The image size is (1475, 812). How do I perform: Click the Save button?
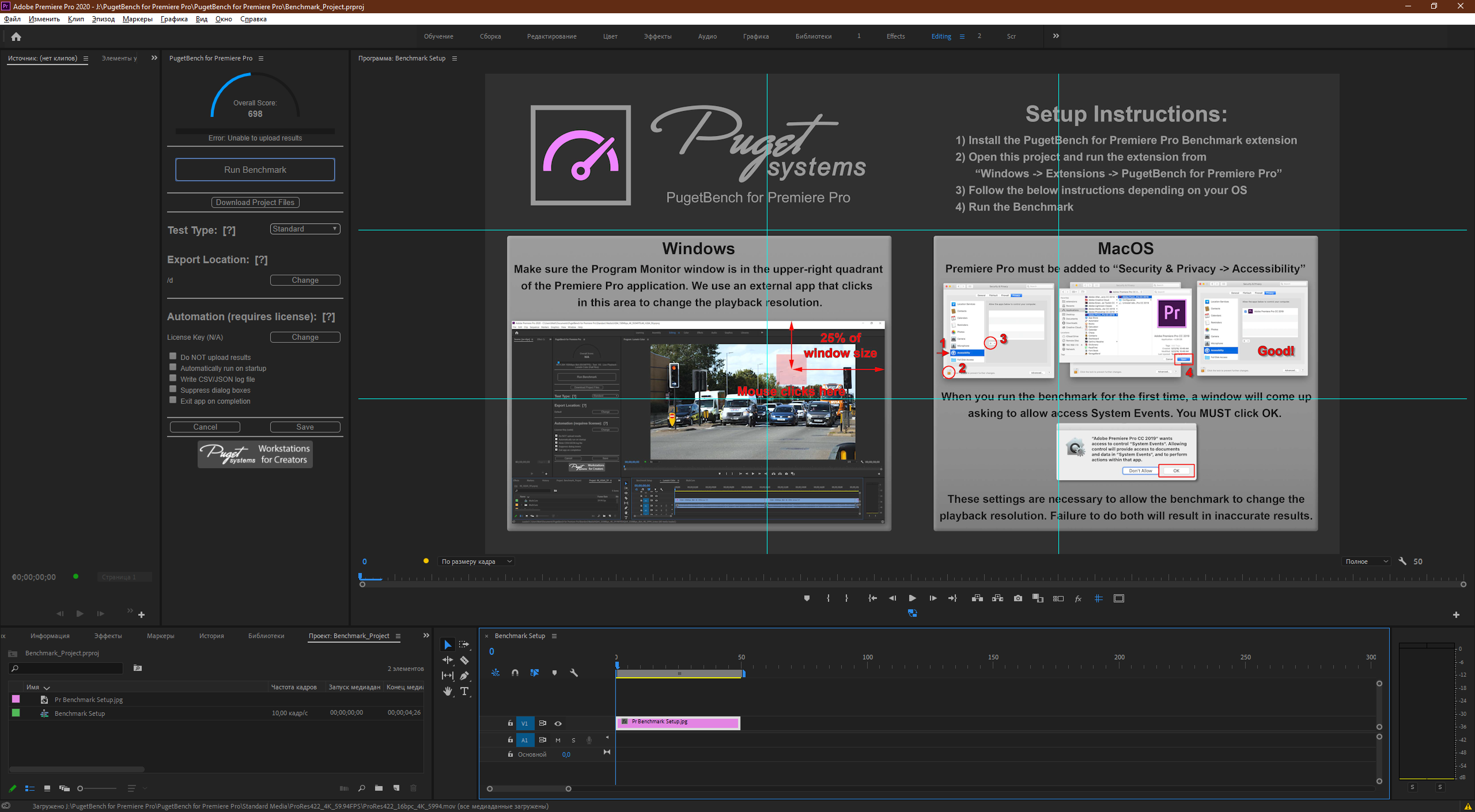(305, 427)
